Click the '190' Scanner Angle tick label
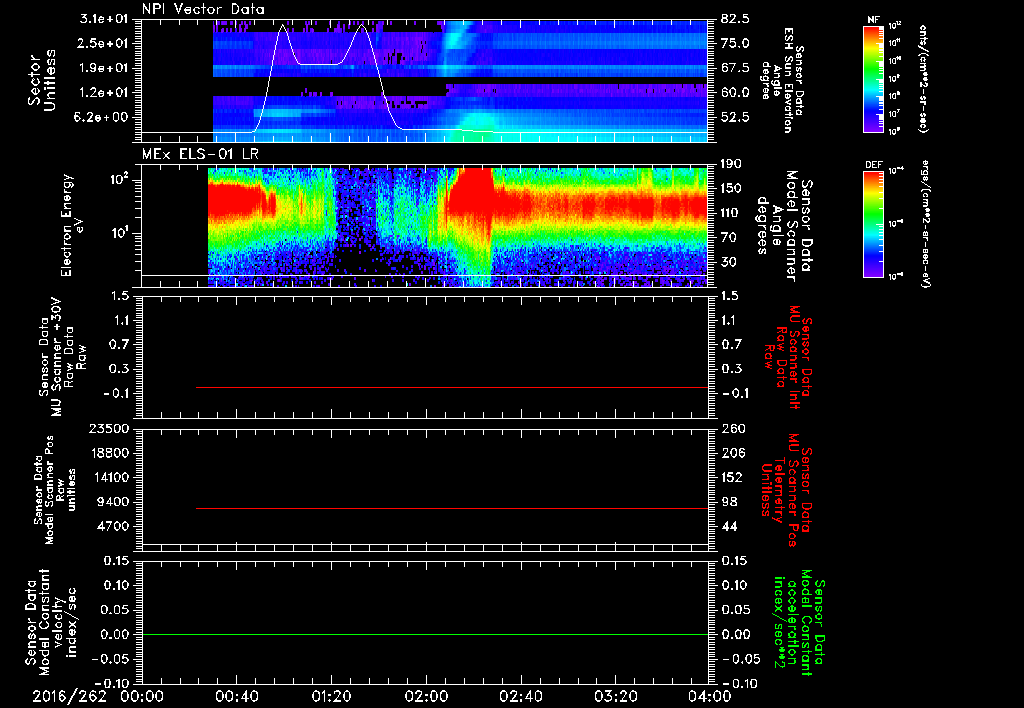This screenshot has height=708, width=1024. click(732, 164)
